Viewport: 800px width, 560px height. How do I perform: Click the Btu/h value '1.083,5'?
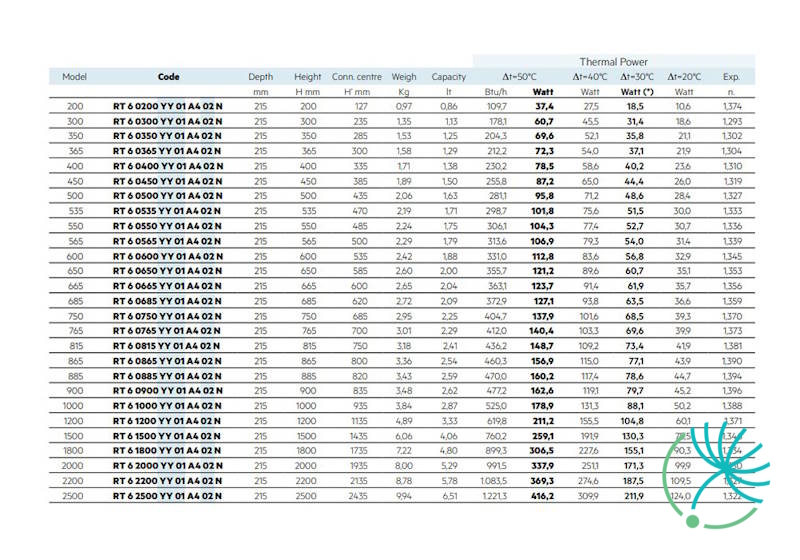494,481
